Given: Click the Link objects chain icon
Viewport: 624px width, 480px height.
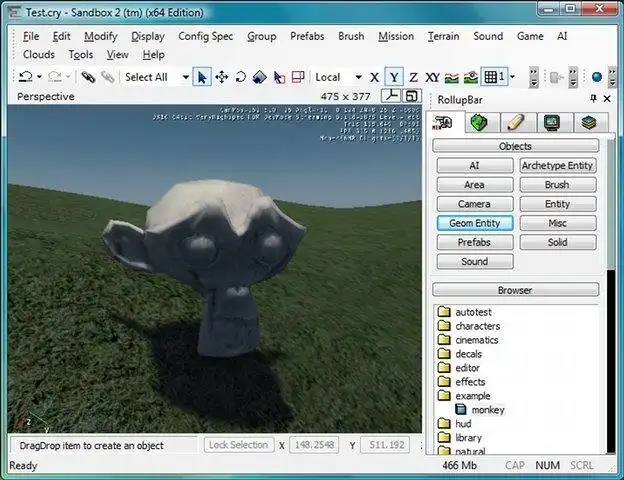Looking at the screenshot, I should [88, 77].
